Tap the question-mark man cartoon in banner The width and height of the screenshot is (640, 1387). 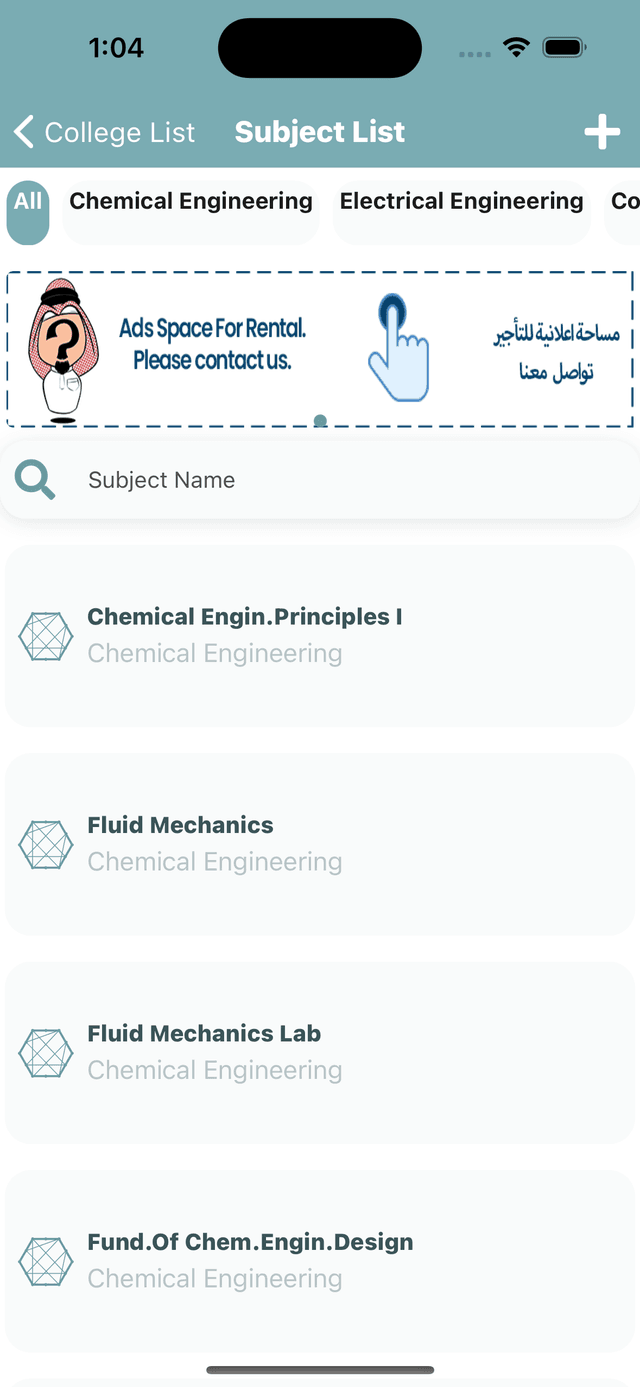pos(63,350)
